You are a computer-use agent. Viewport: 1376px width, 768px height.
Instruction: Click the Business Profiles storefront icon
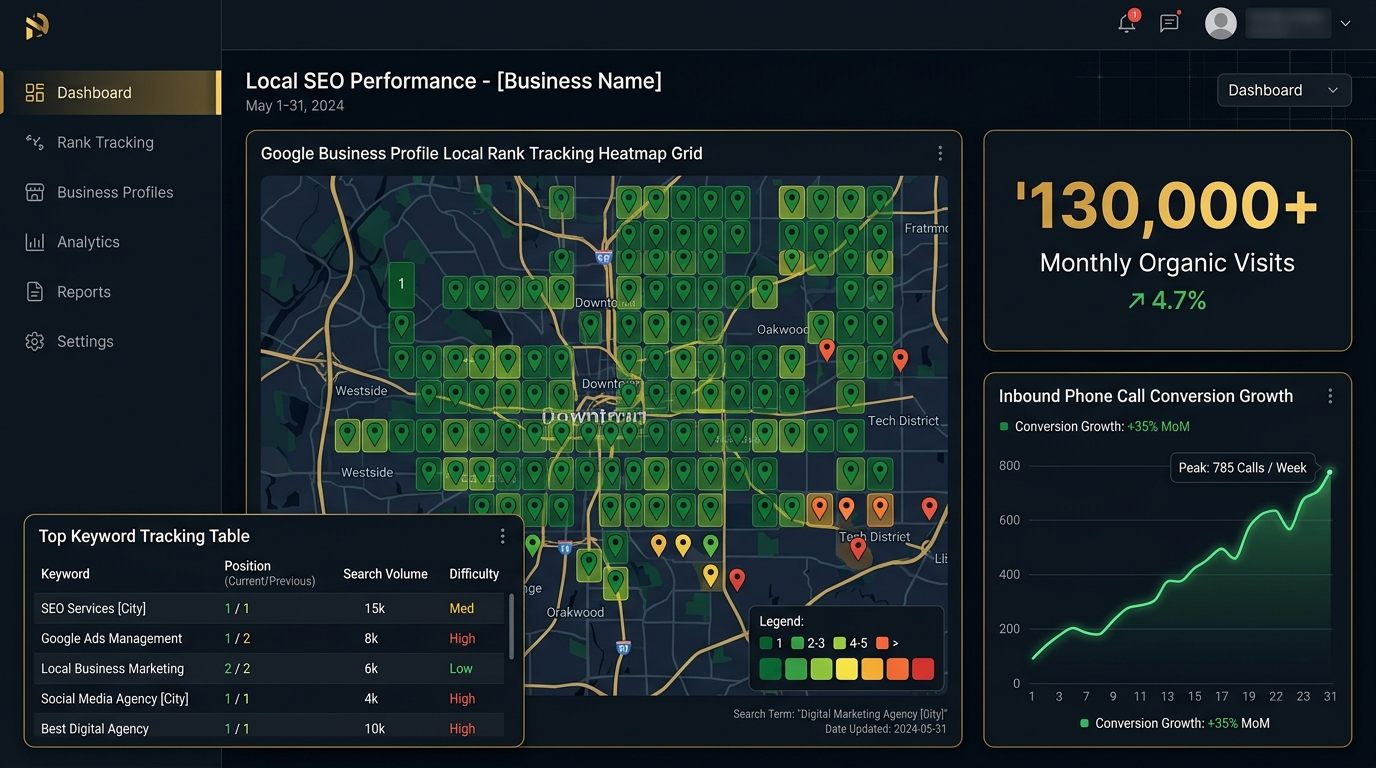click(x=35, y=192)
